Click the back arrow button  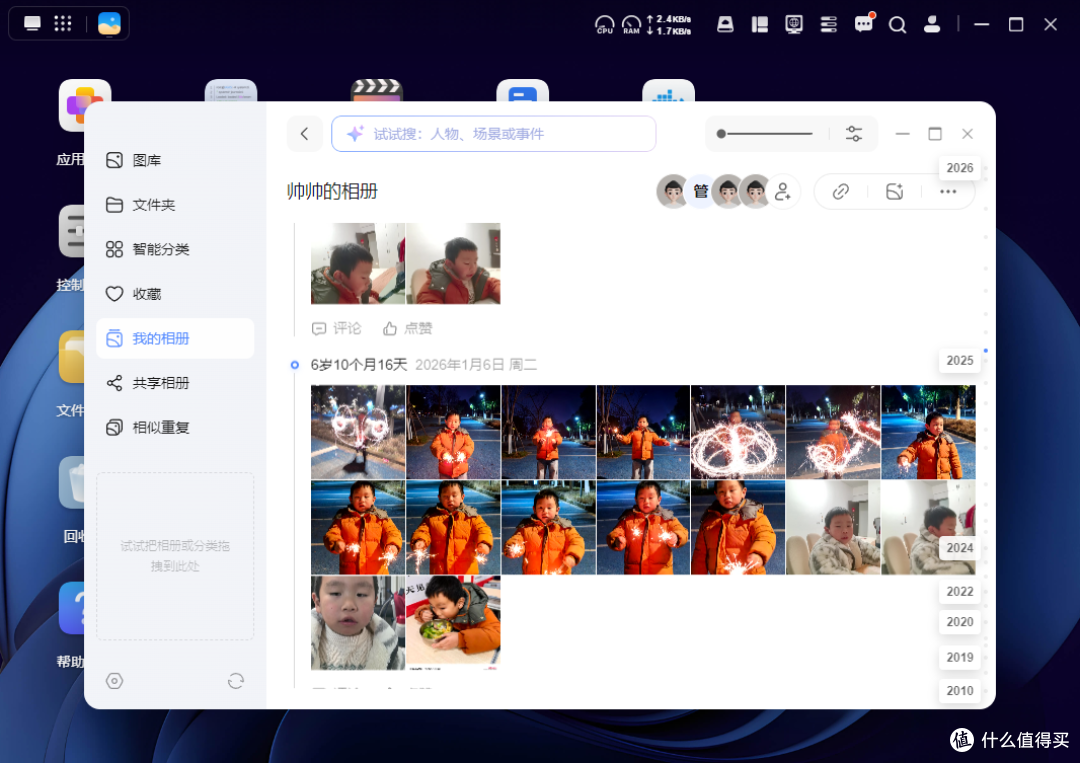click(x=304, y=134)
